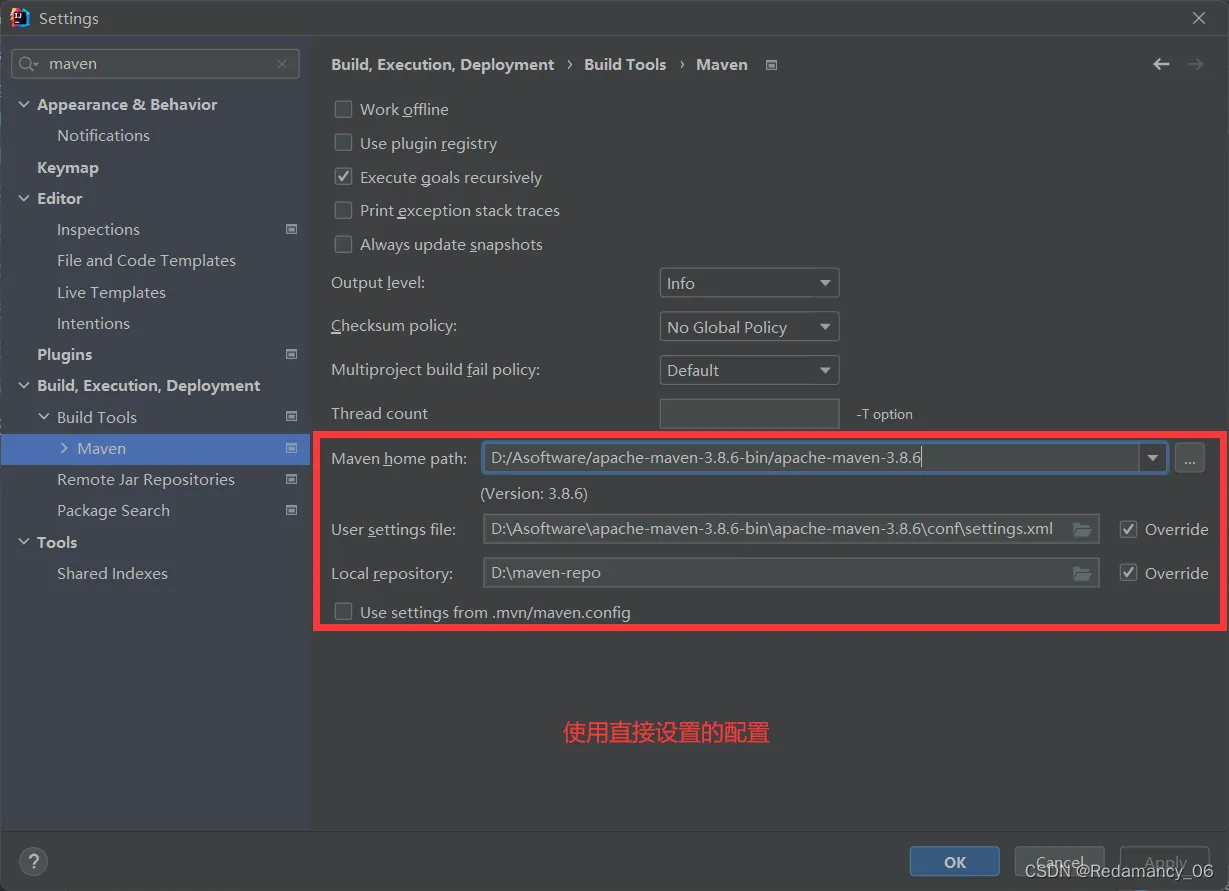Confirm settings with OK button

(x=955, y=862)
